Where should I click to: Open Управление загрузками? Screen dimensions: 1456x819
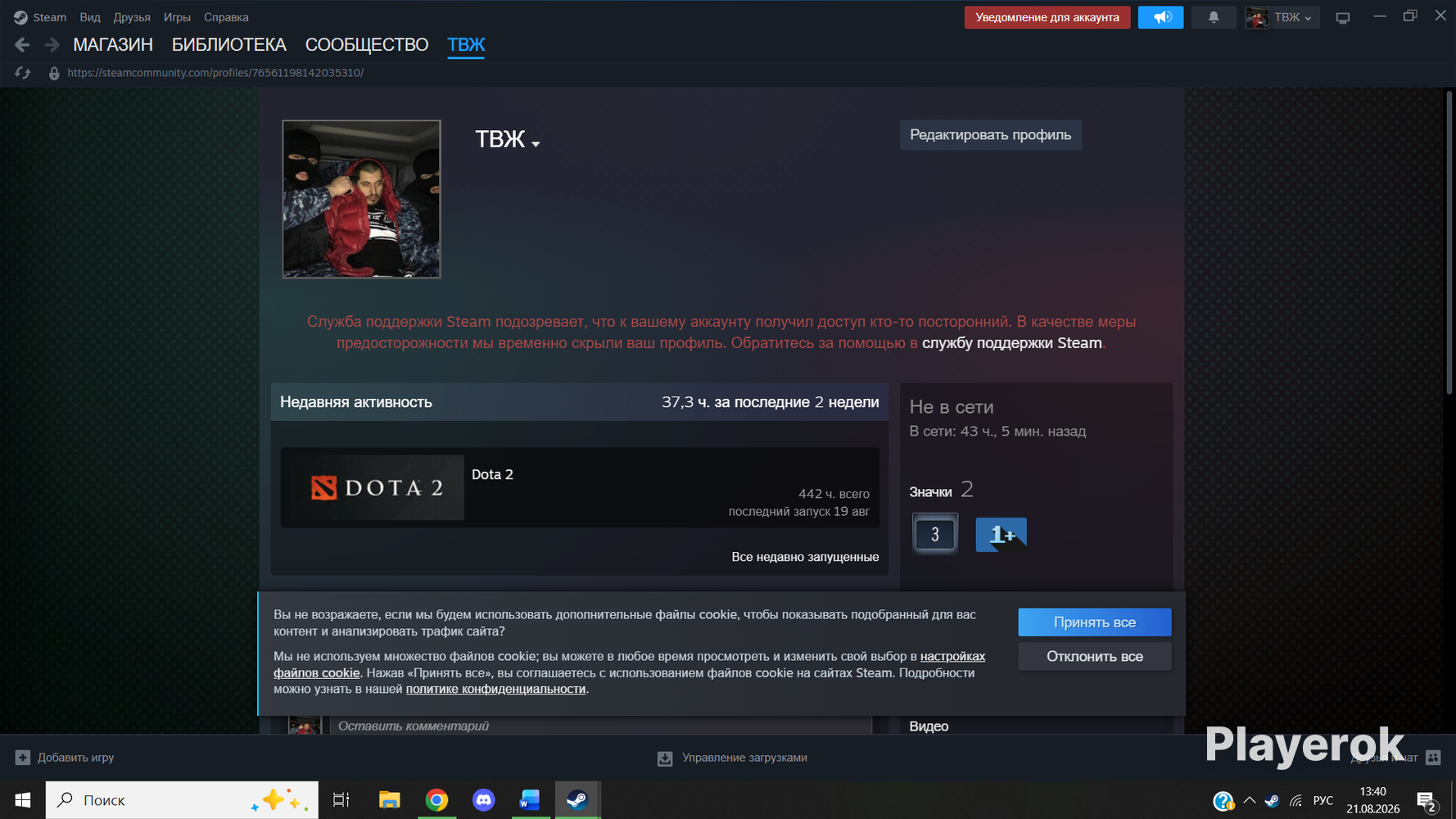pyautogui.click(x=744, y=758)
